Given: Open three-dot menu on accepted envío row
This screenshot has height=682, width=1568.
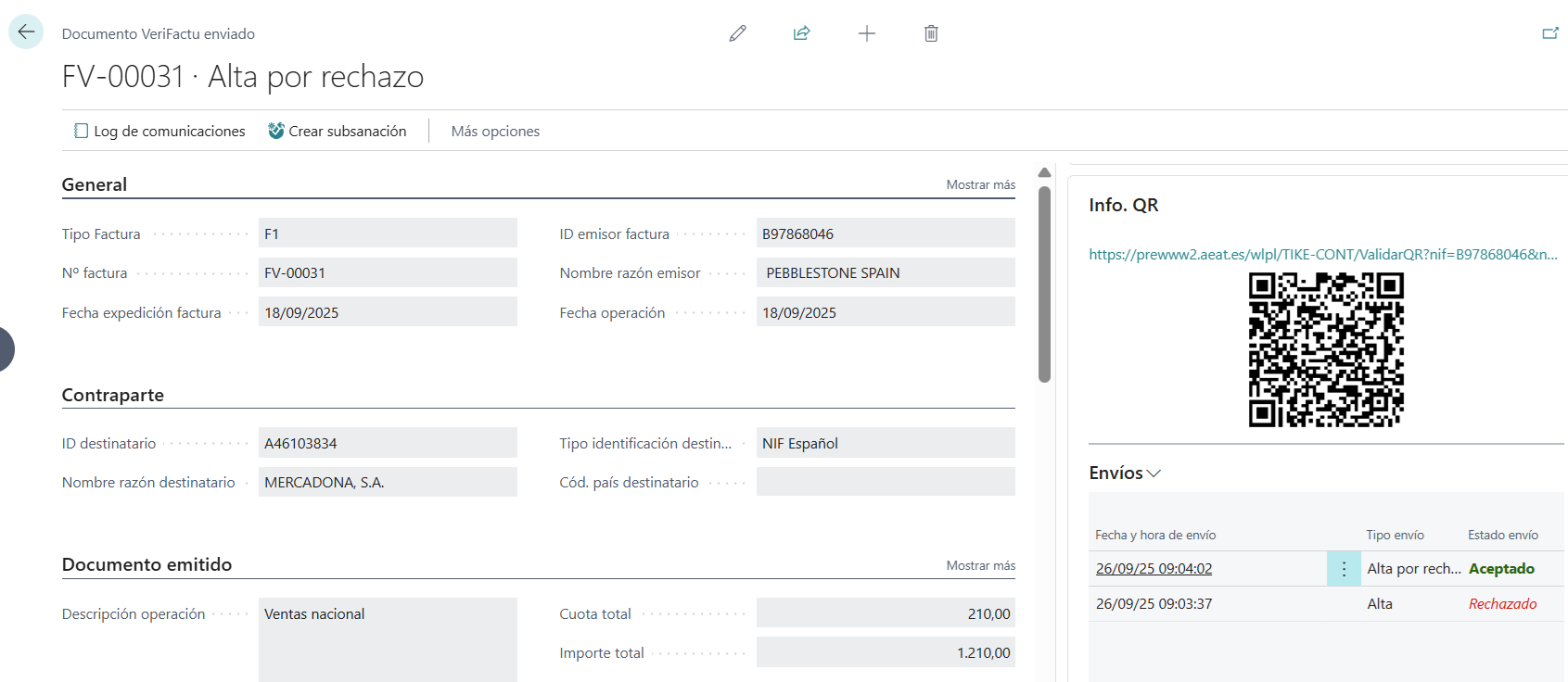Looking at the screenshot, I should (1344, 569).
